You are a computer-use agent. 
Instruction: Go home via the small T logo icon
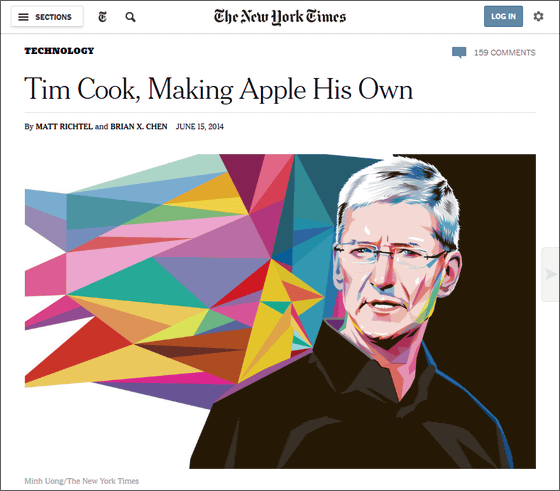tap(102, 17)
